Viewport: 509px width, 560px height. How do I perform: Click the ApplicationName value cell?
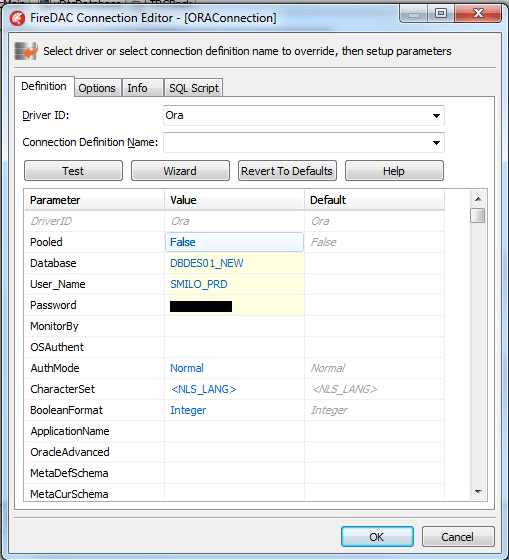[234, 431]
